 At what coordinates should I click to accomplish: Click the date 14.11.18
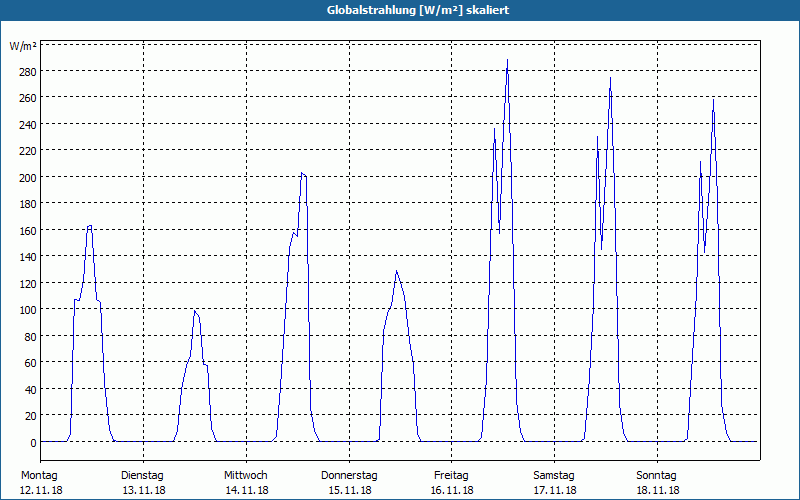[247, 490]
